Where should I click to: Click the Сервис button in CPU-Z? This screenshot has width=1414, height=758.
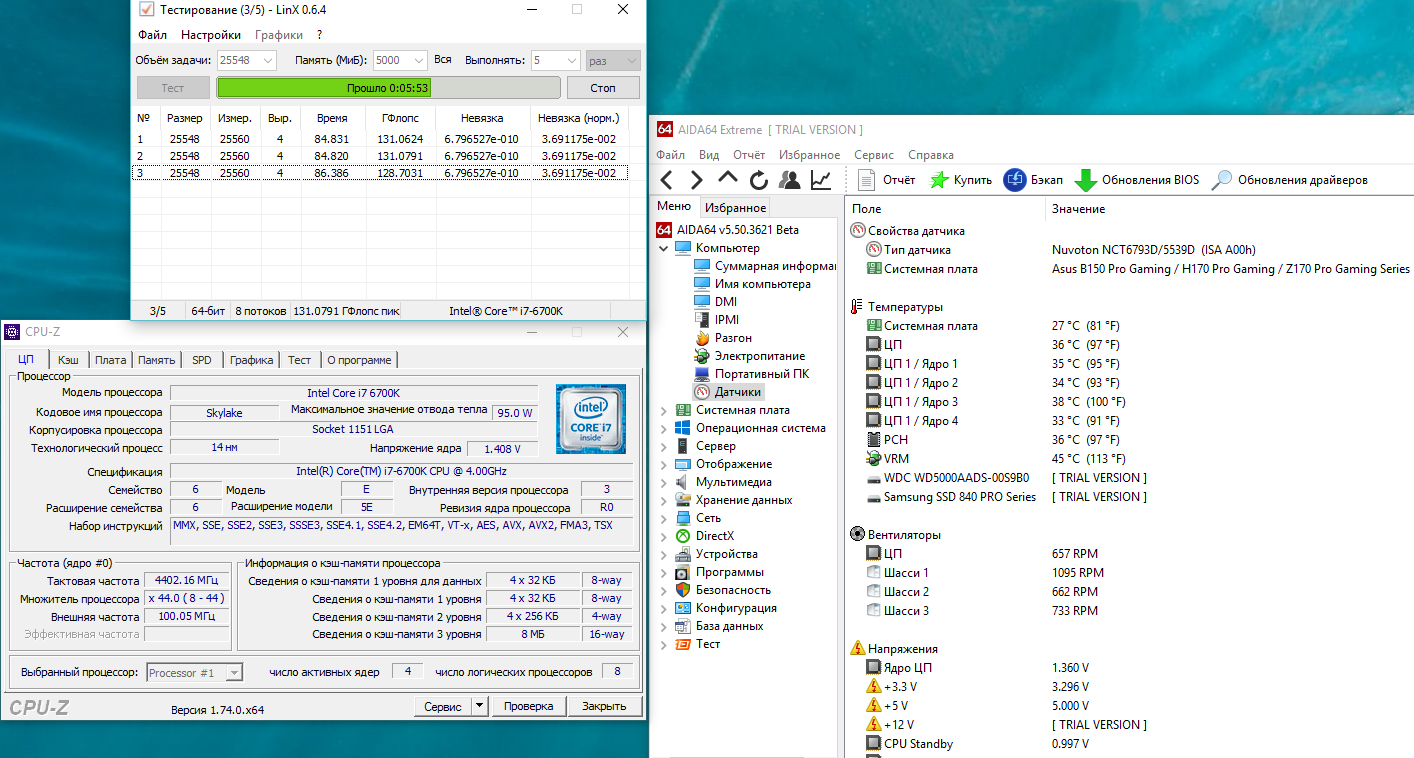click(443, 706)
